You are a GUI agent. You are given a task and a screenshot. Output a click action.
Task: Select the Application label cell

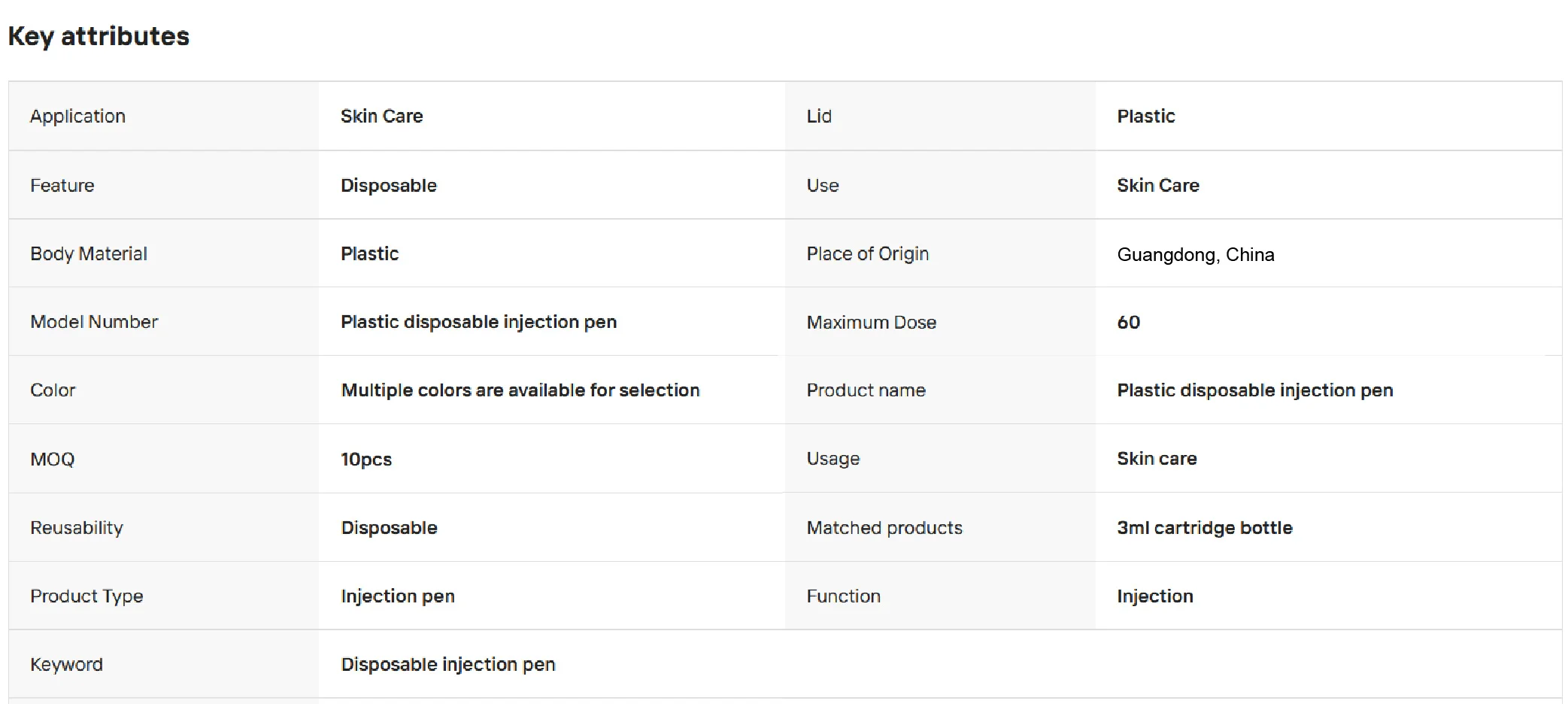[x=164, y=116]
